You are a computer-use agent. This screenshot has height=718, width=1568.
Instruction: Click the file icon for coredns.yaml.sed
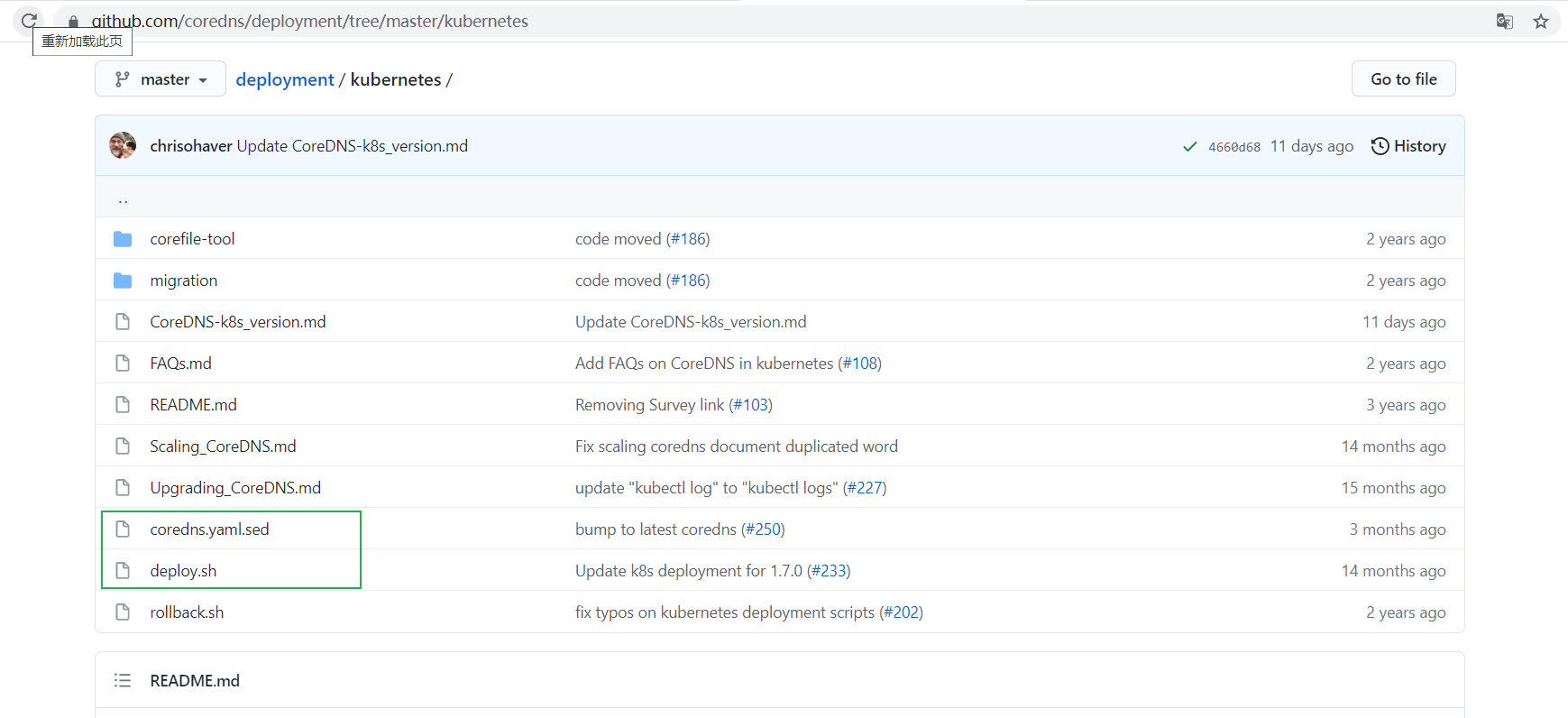pos(123,529)
